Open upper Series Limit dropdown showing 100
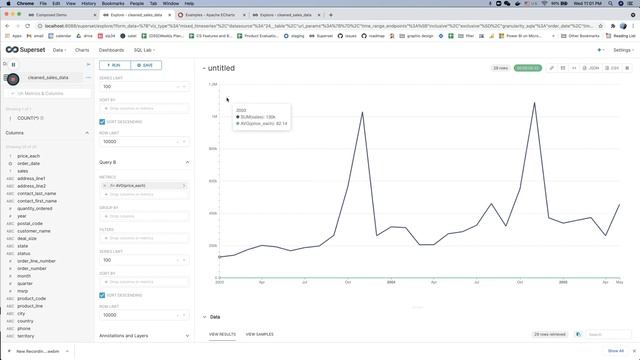 (144, 87)
